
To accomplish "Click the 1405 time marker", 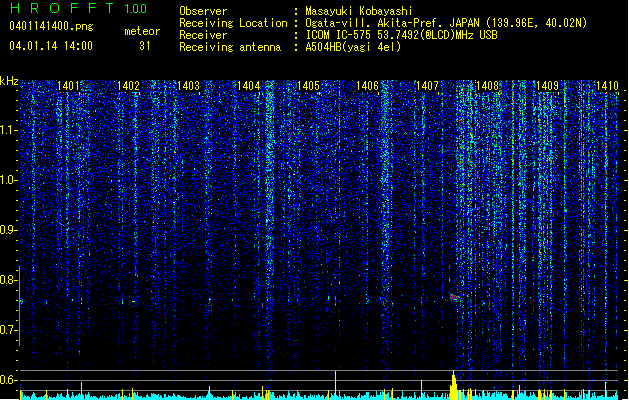I will click(x=308, y=85).
